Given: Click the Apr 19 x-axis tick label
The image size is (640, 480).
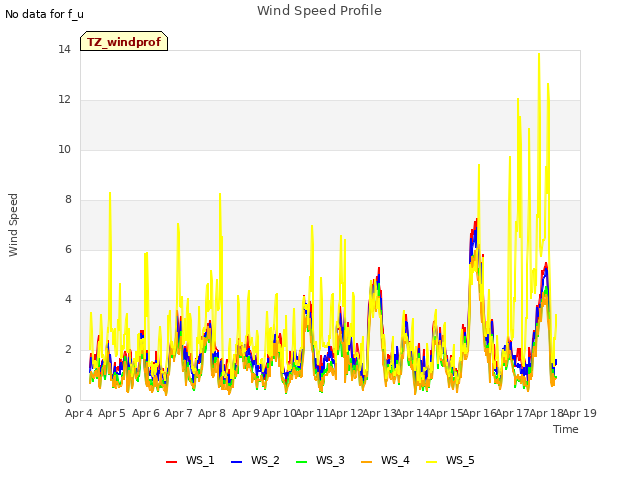Looking at the screenshot, I should [x=580, y=413].
